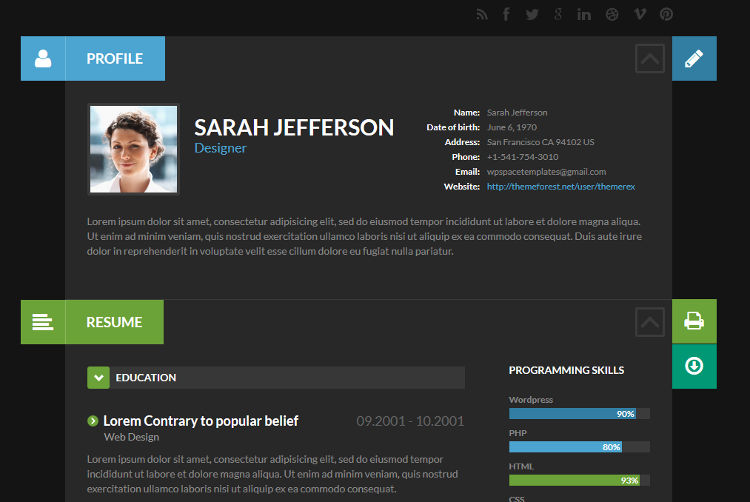Click the Designer subtitle text
750x502 pixels.
coord(220,148)
